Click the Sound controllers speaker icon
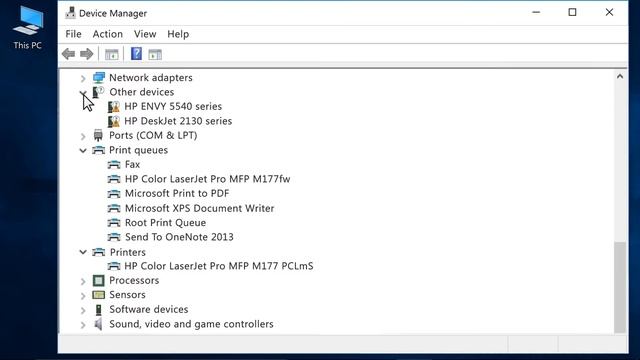Image resolution: width=640 pixels, height=360 pixels. (98, 324)
